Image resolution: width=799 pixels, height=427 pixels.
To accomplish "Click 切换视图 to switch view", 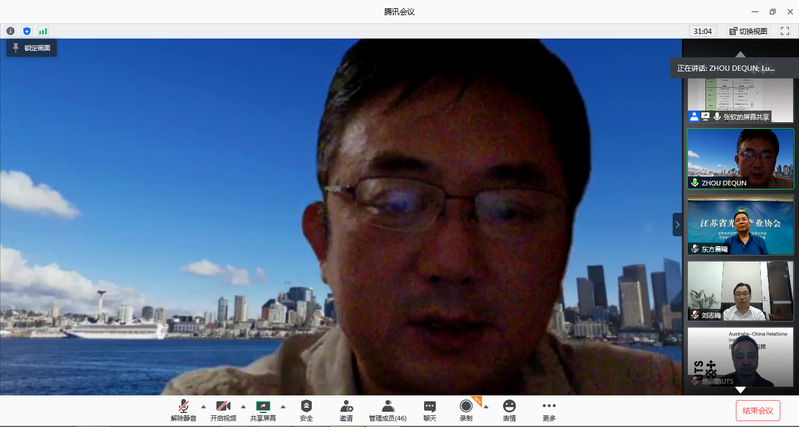I will pyautogui.click(x=748, y=31).
